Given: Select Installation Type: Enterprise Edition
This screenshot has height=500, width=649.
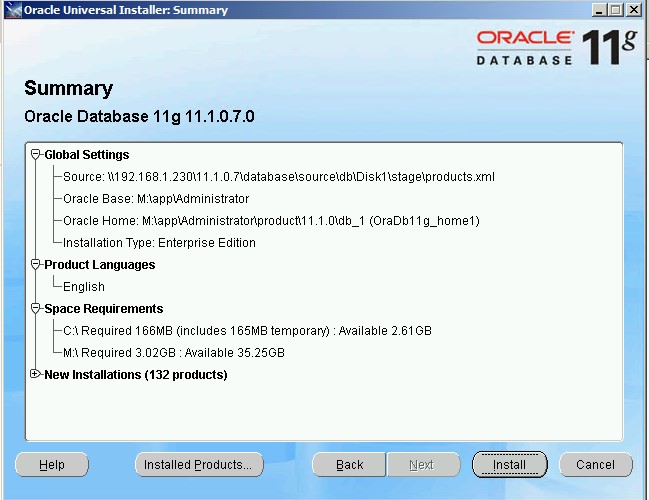Looking at the screenshot, I should pyautogui.click(x=159, y=243).
